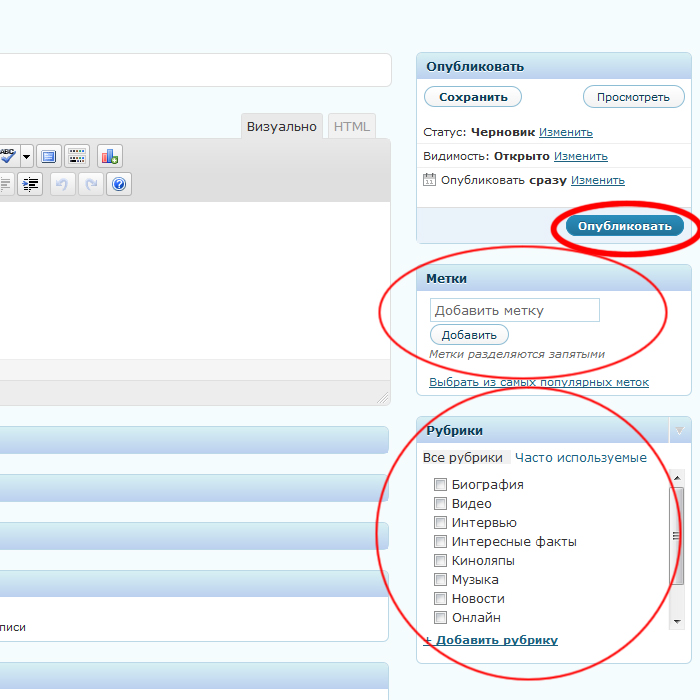Open the Часто используемые tab

click(x=581, y=458)
